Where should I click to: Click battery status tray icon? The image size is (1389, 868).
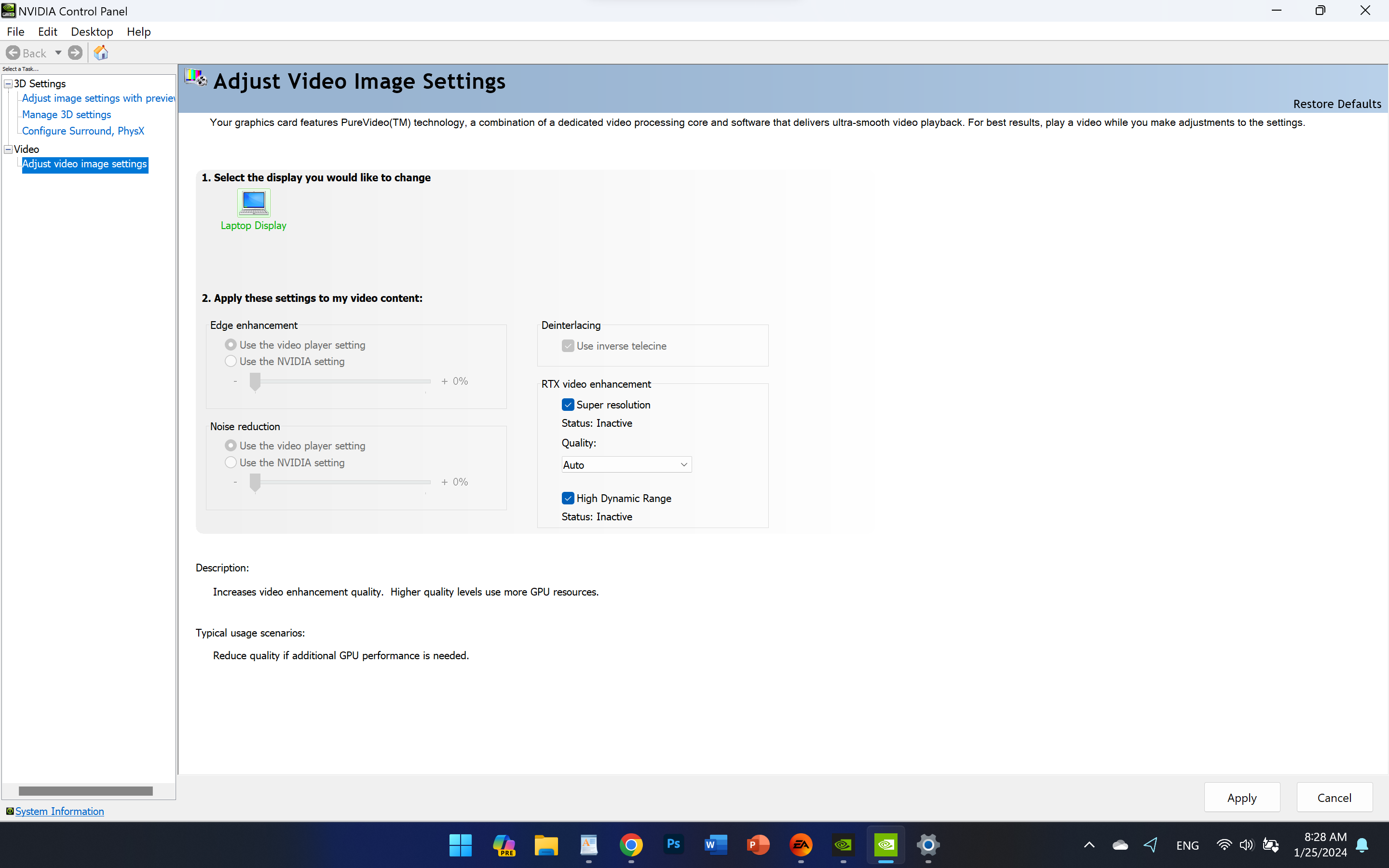[x=1271, y=845]
